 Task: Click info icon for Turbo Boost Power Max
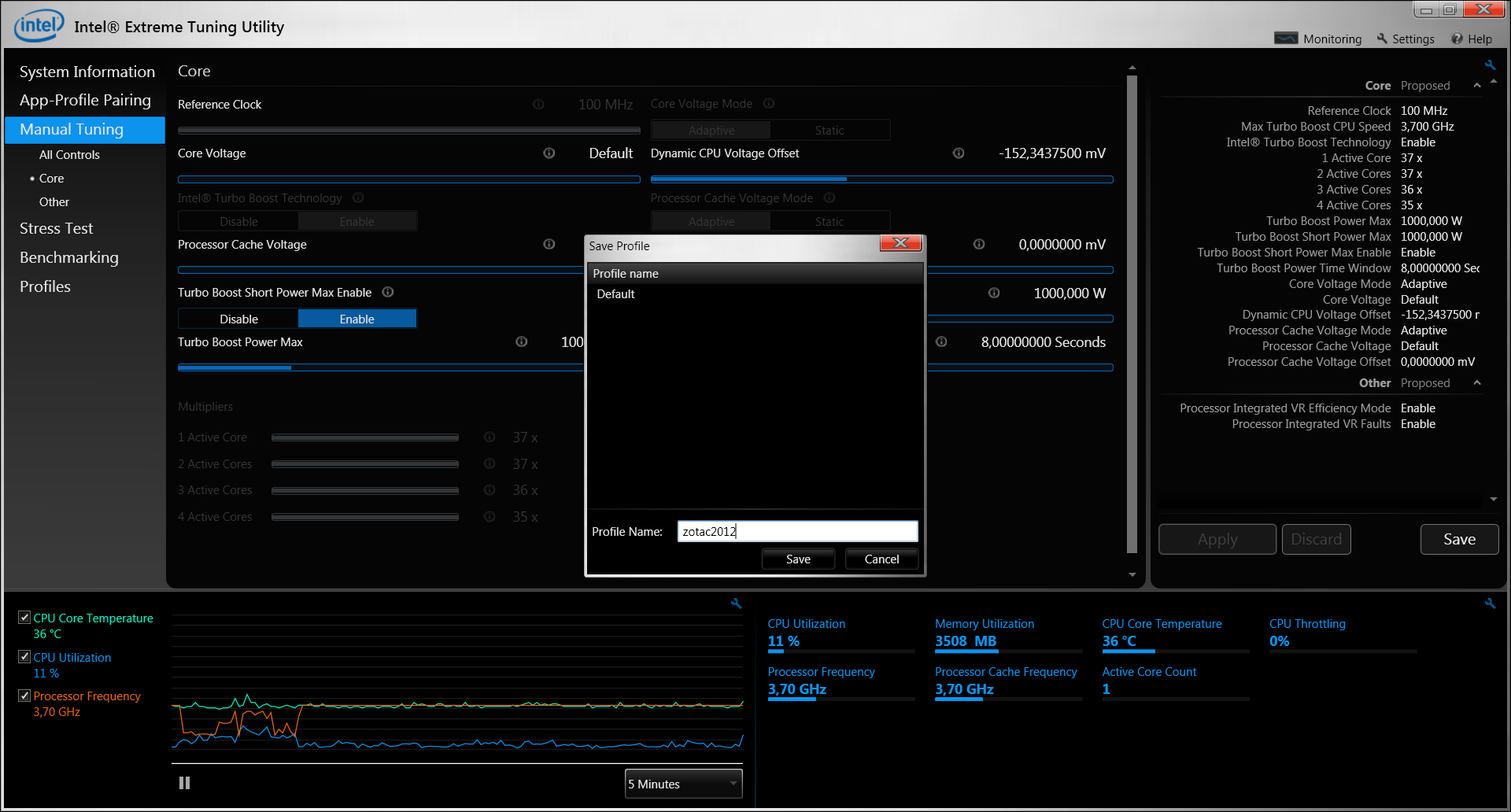[522, 341]
